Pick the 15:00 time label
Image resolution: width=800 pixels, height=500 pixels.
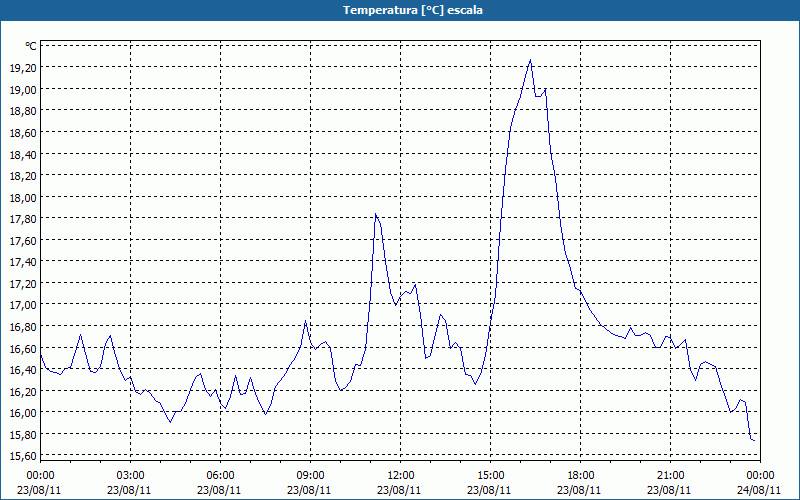490,476
